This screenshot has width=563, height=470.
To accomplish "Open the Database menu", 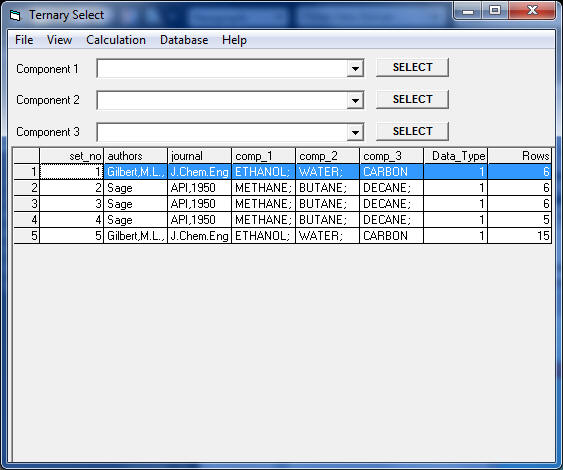I will (x=184, y=40).
